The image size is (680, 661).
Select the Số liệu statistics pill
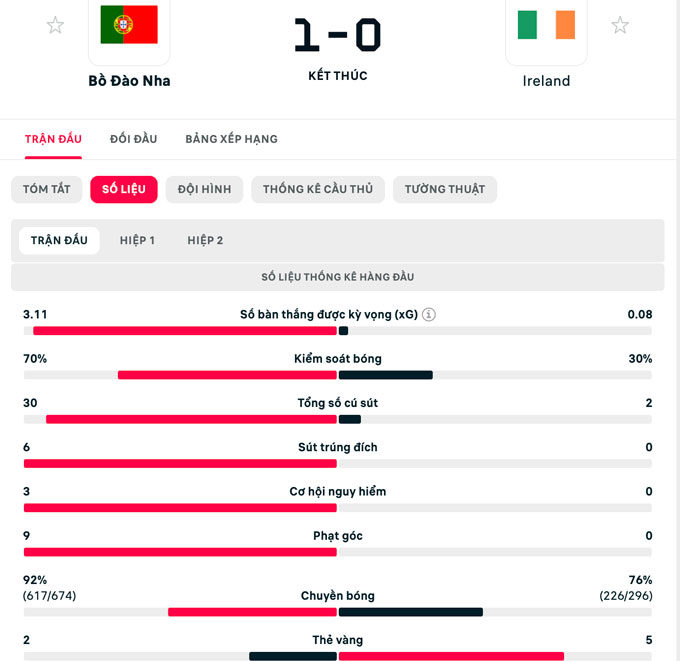click(x=124, y=189)
